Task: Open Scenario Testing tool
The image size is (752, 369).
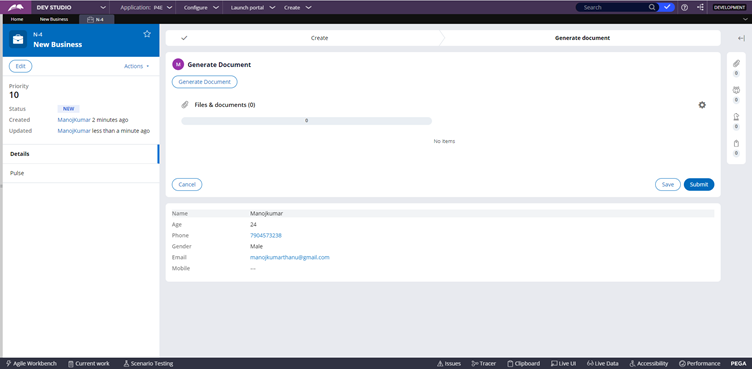Action: coord(148,364)
